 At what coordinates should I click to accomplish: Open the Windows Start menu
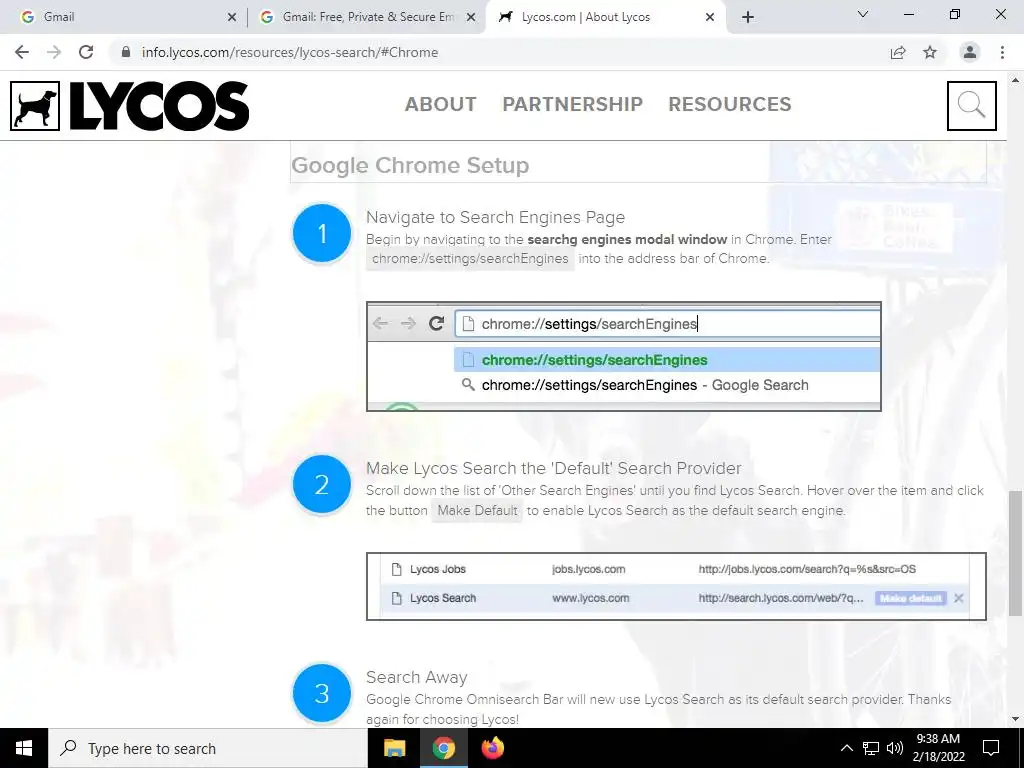point(24,748)
